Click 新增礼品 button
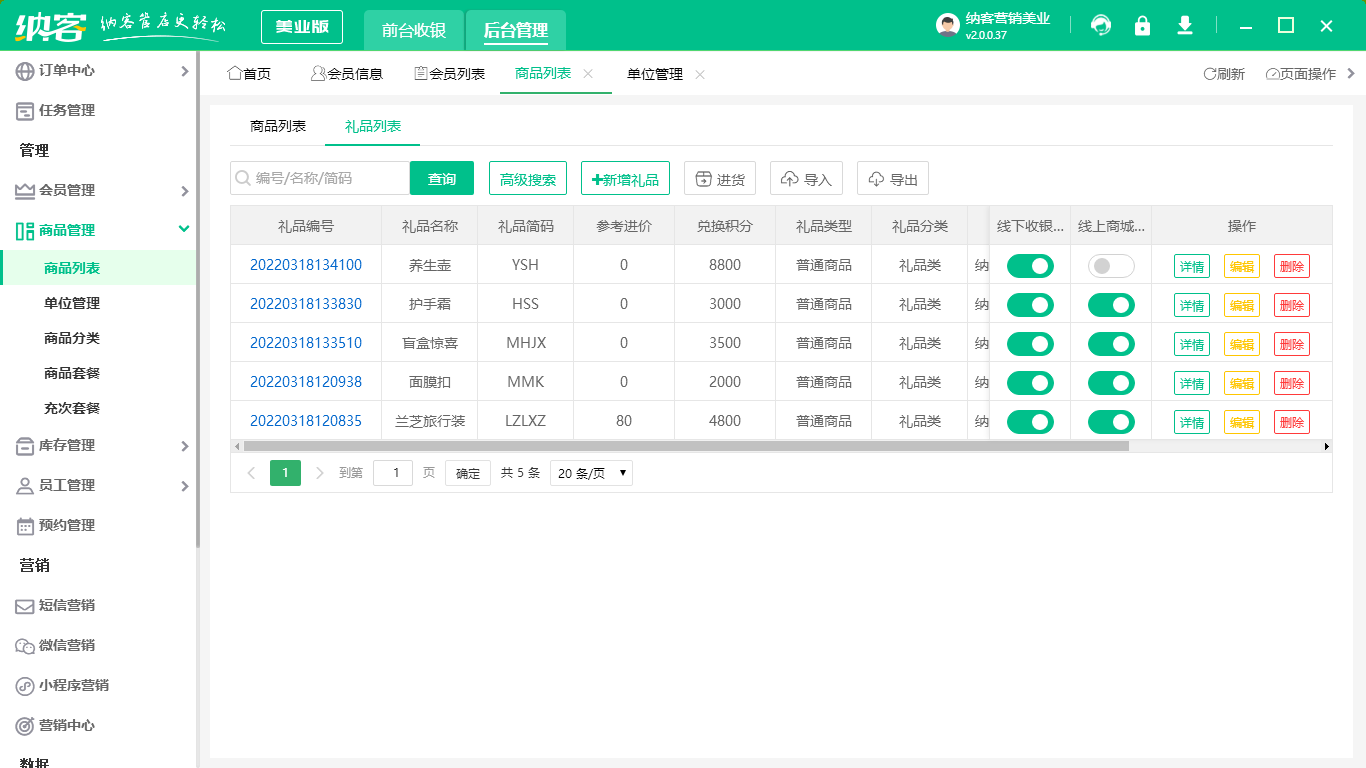Viewport: 1366px width, 768px height. [x=625, y=178]
